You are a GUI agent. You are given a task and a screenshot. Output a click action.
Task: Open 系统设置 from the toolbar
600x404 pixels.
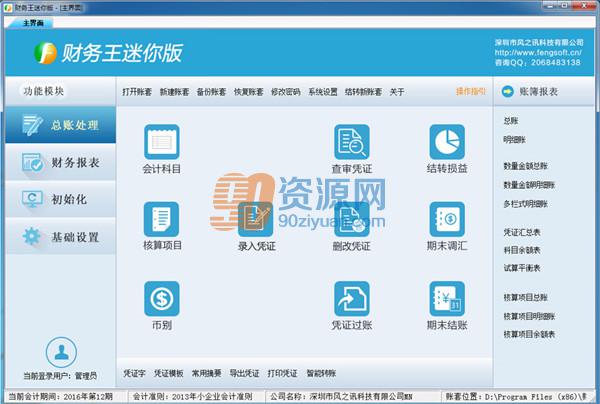point(323,92)
